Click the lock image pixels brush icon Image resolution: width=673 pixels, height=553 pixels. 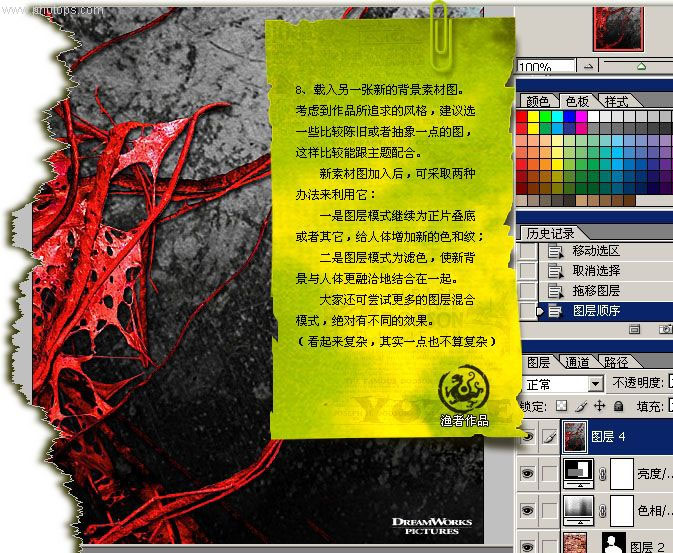(x=580, y=406)
